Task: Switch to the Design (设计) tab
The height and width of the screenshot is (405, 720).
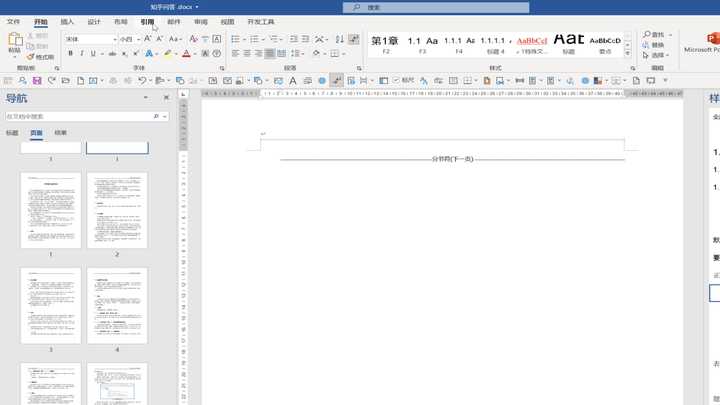Action: [94, 22]
